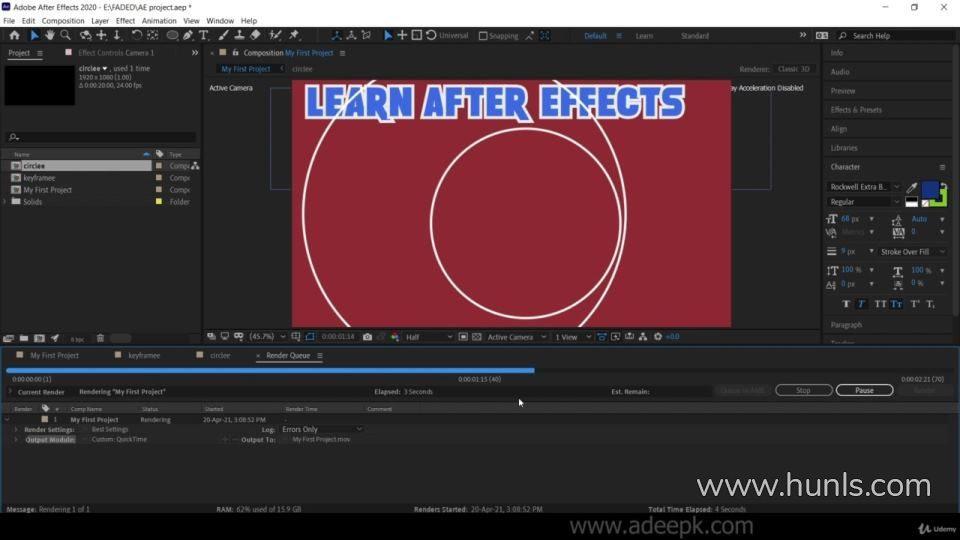Enable the Snapping checkbox
The image size is (960, 540).
point(483,36)
